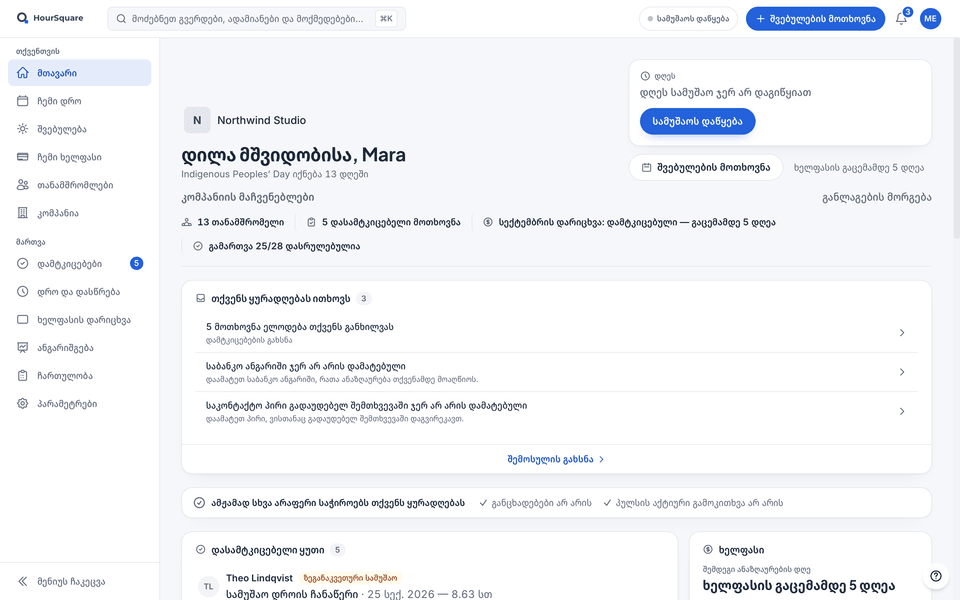Click the 5 badge on დამტკიცებები
The height and width of the screenshot is (600, 960).
coord(137,263)
